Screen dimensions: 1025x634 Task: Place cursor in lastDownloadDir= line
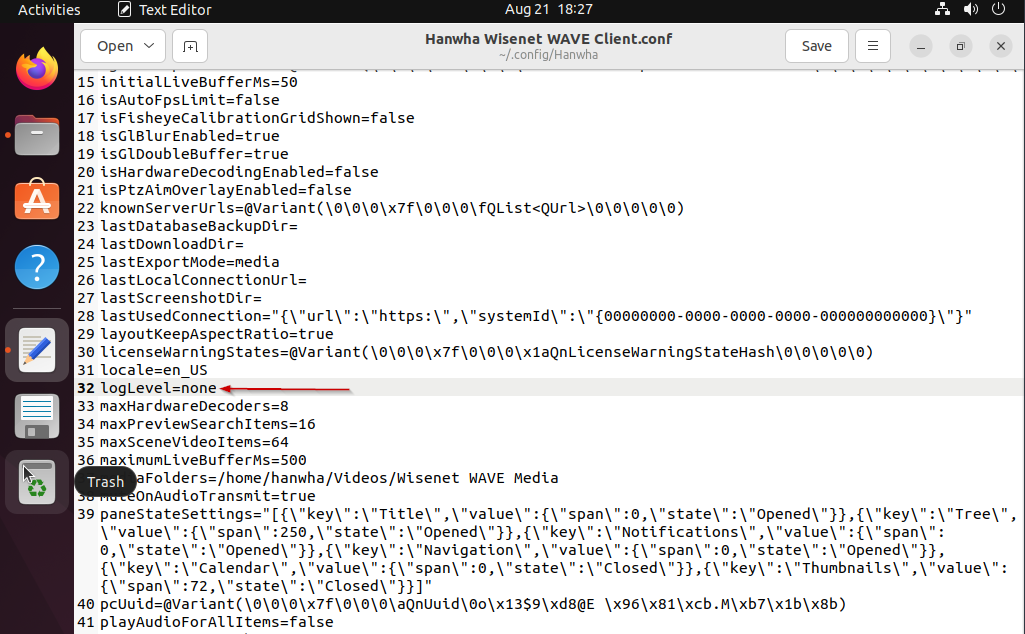click(x=172, y=244)
